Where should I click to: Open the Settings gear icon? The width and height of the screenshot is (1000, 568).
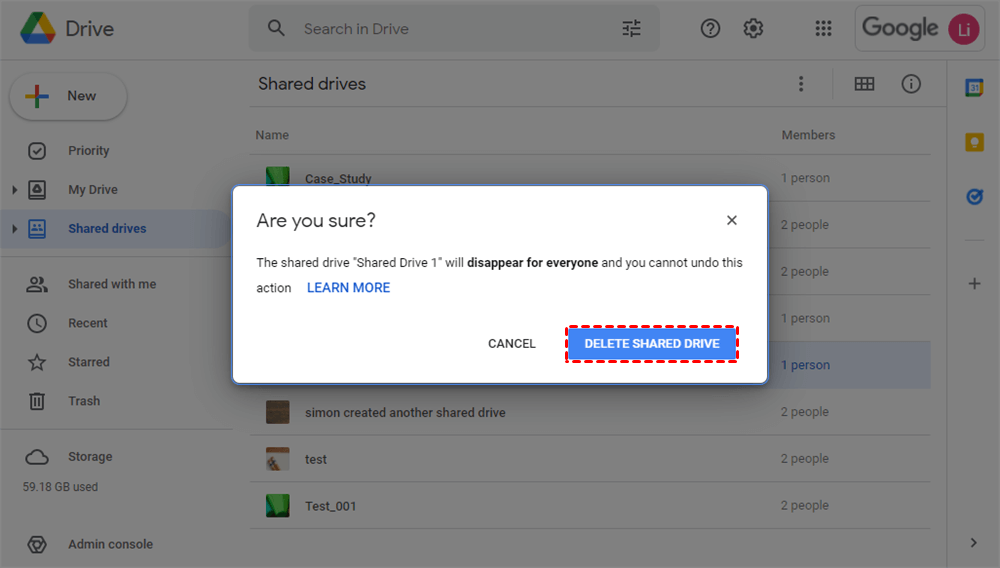(x=753, y=29)
